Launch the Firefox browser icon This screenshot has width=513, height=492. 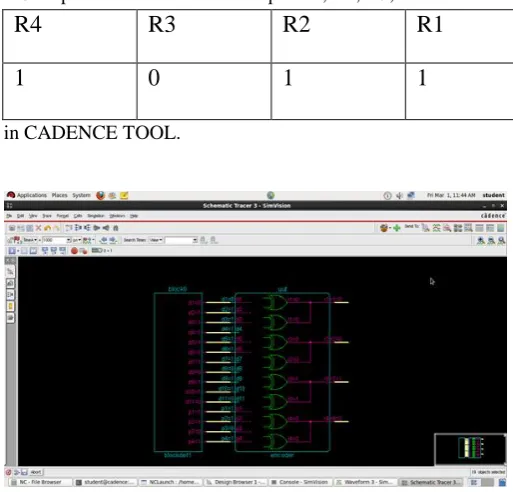click(100, 195)
